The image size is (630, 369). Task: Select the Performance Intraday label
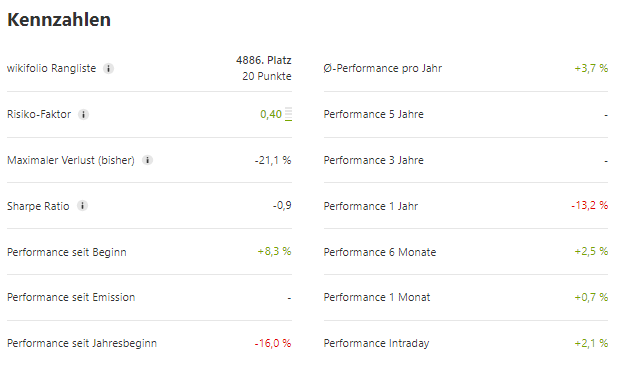click(x=376, y=343)
